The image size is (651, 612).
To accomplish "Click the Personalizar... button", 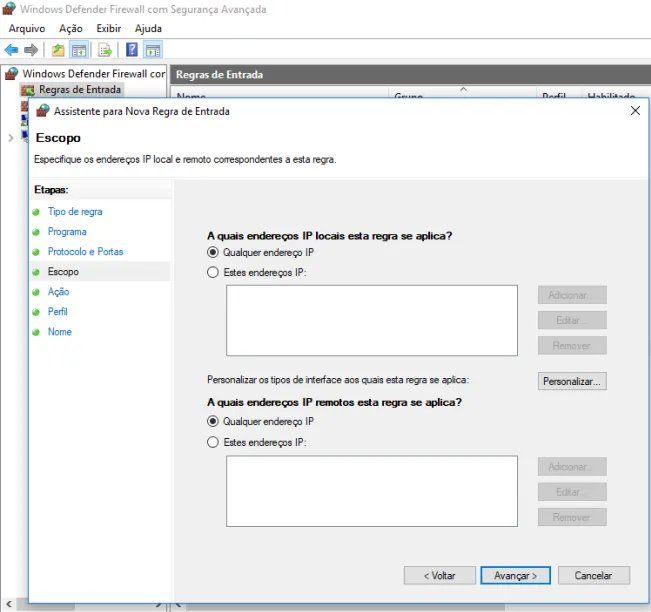I will [x=572, y=381].
